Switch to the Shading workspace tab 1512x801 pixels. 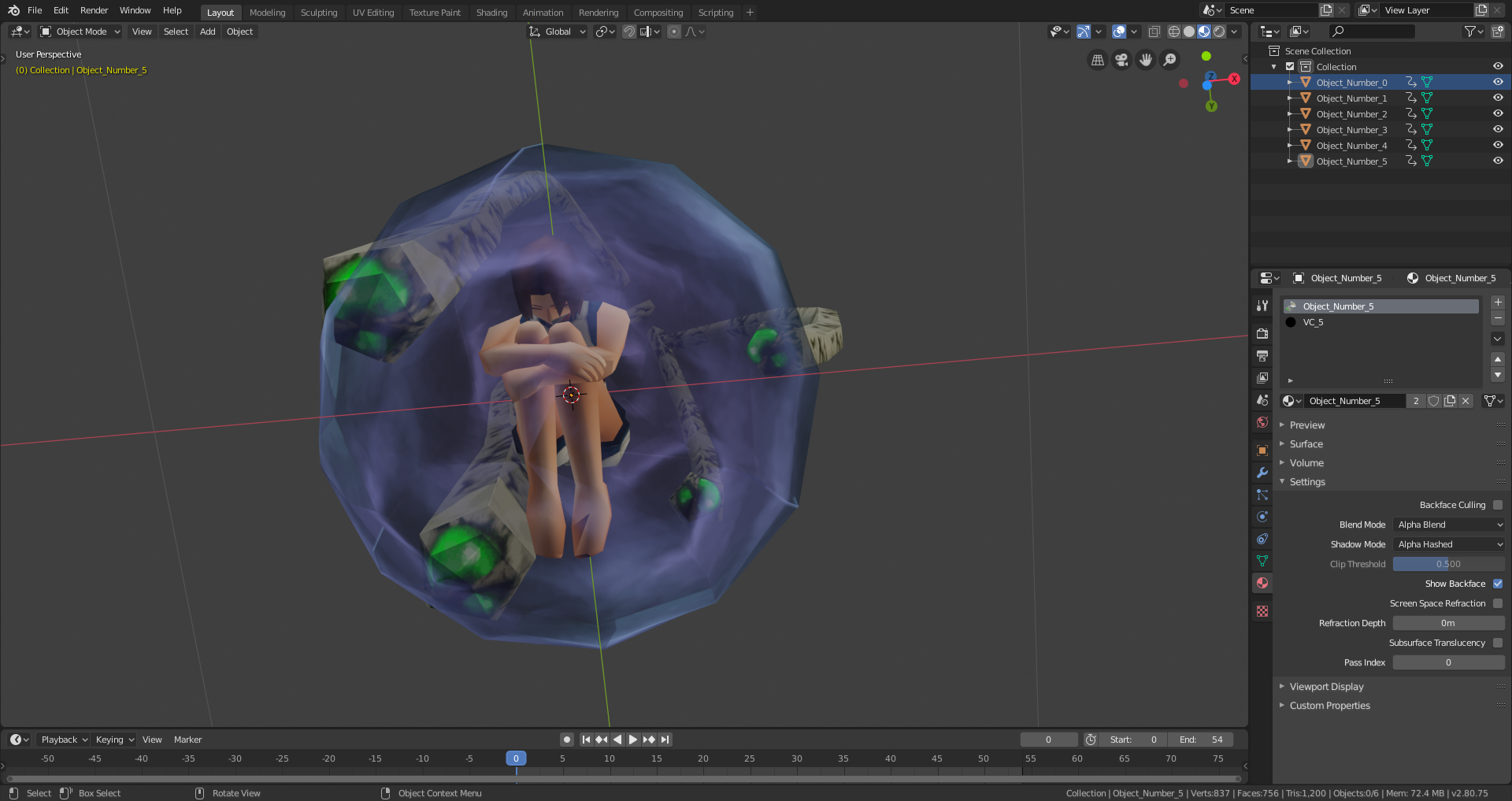coord(491,13)
